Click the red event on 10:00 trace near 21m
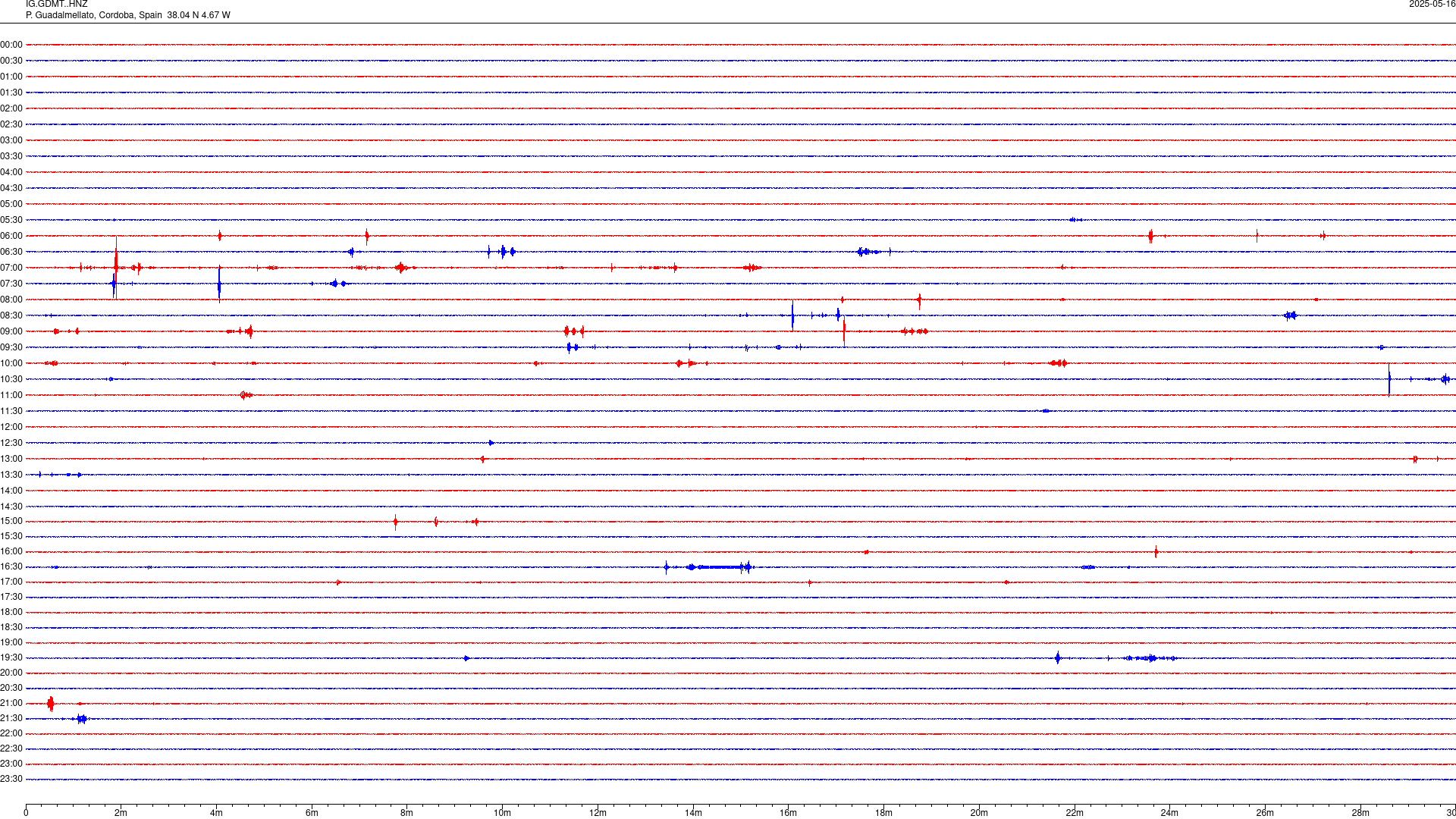Image resolution: width=1456 pixels, height=819 pixels. [x=1059, y=363]
